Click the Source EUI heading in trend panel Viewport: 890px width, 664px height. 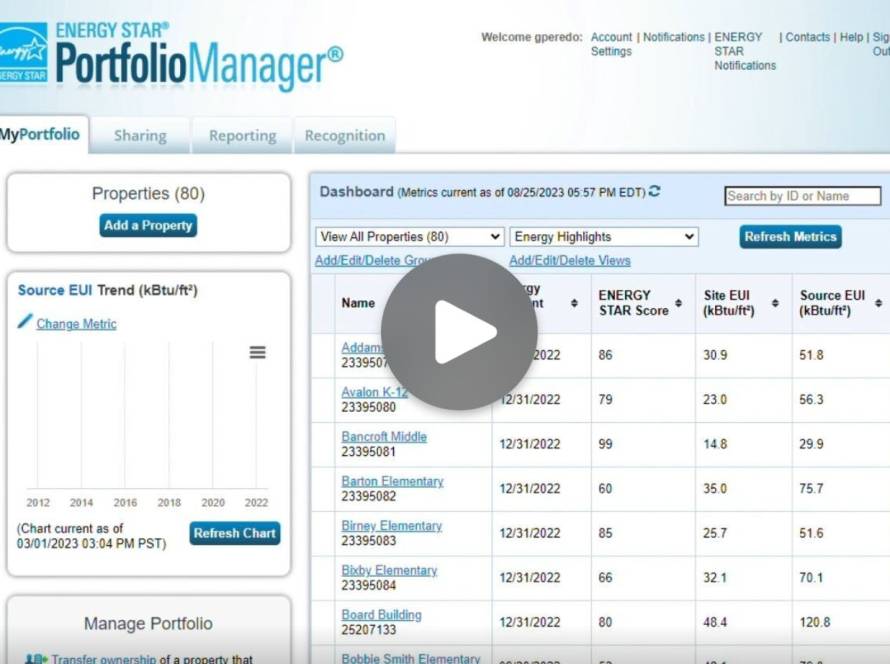(54, 290)
